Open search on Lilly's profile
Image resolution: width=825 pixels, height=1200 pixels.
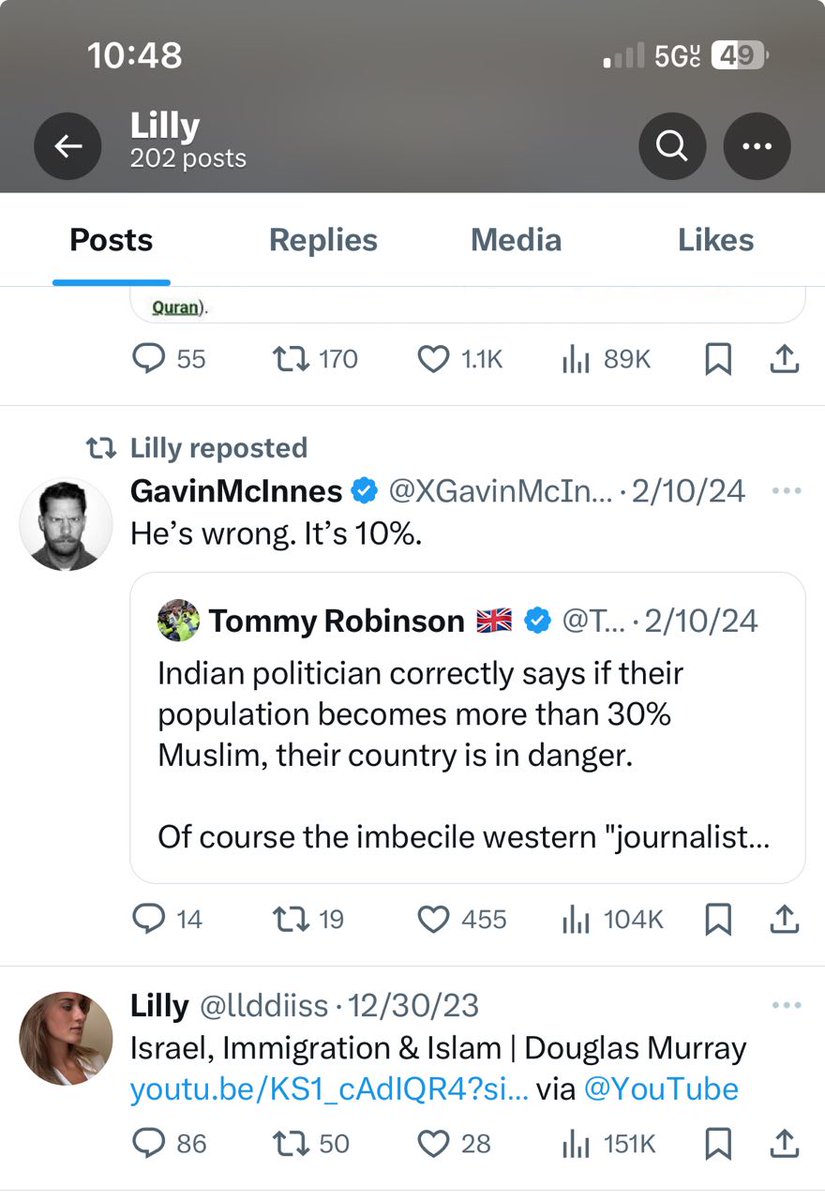[x=672, y=147]
